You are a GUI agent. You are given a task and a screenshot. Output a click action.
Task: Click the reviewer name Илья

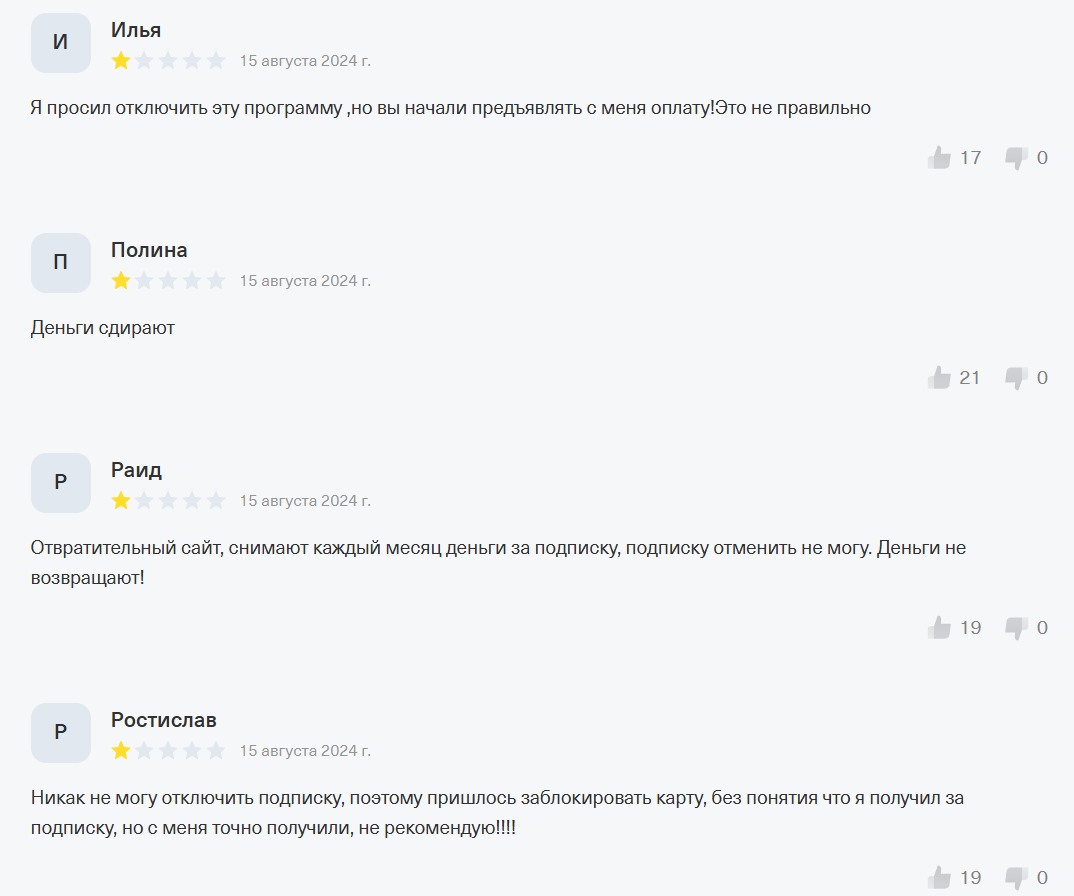click(x=136, y=30)
